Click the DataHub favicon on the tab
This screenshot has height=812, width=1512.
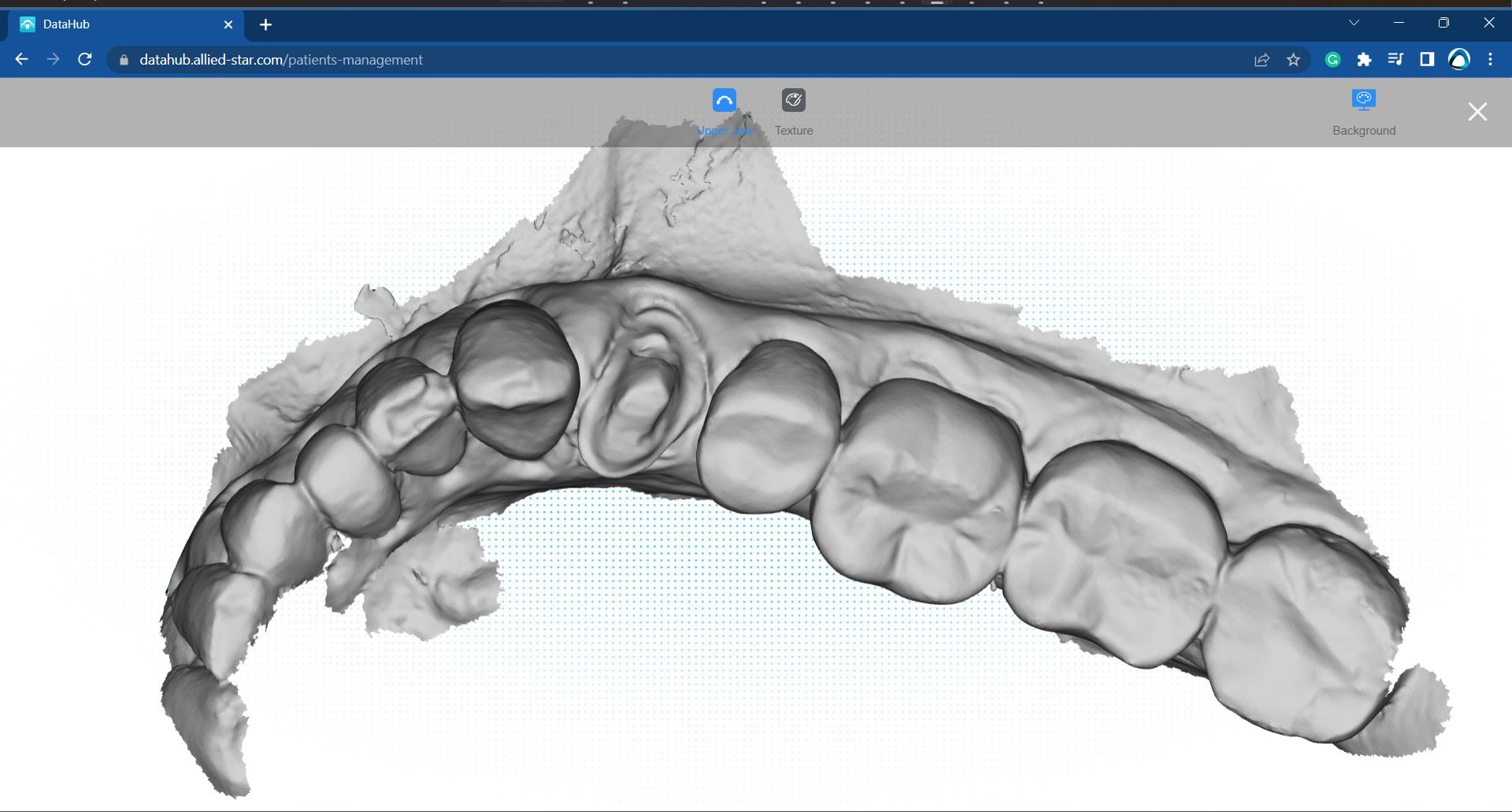point(26,24)
